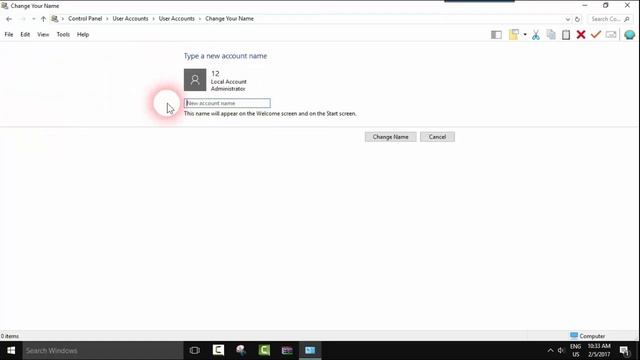Open the File menu
Viewport: 640px width, 360px height.
[9, 35]
